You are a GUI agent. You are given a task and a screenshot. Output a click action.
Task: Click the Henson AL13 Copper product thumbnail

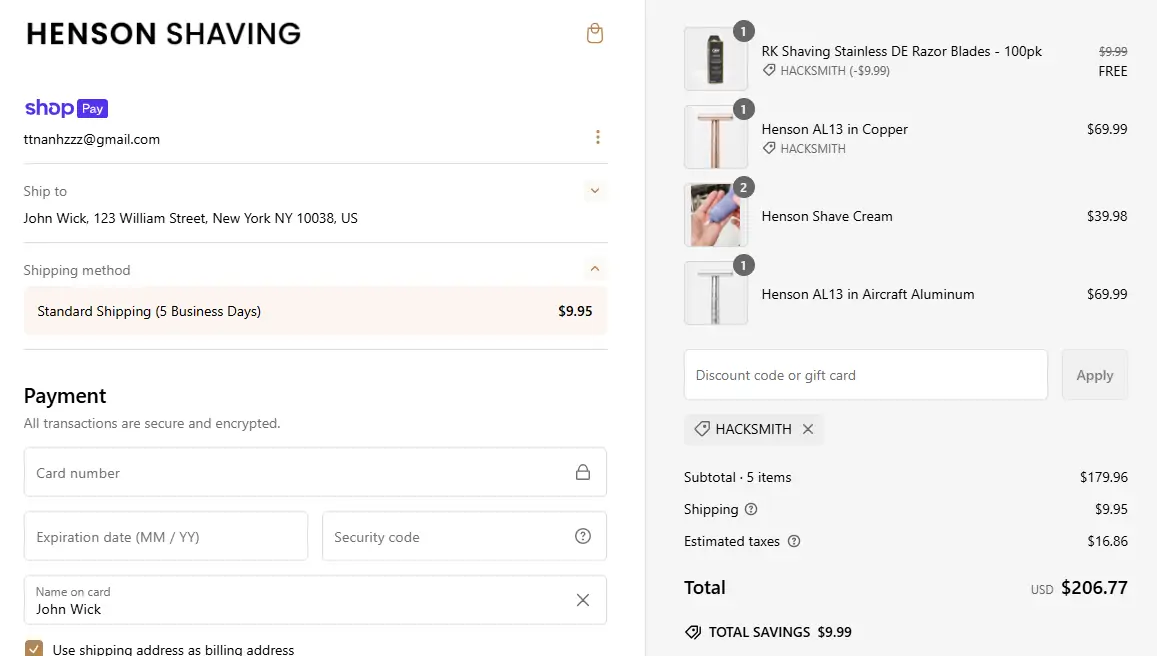pos(716,137)
